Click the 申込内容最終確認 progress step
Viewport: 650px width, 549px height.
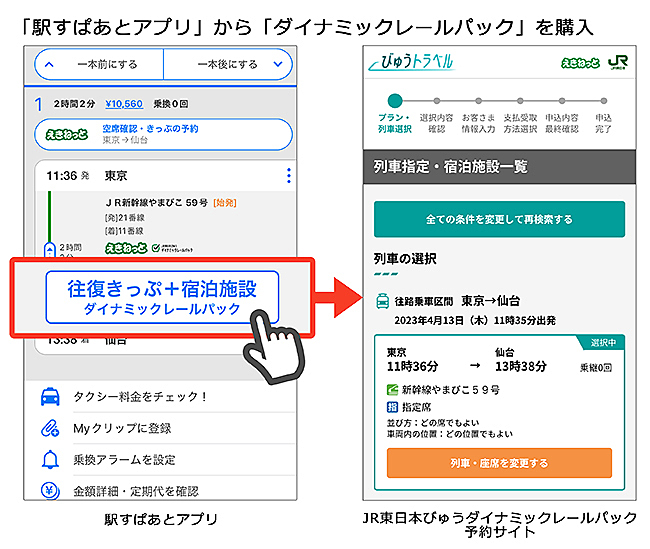(562, 118)
